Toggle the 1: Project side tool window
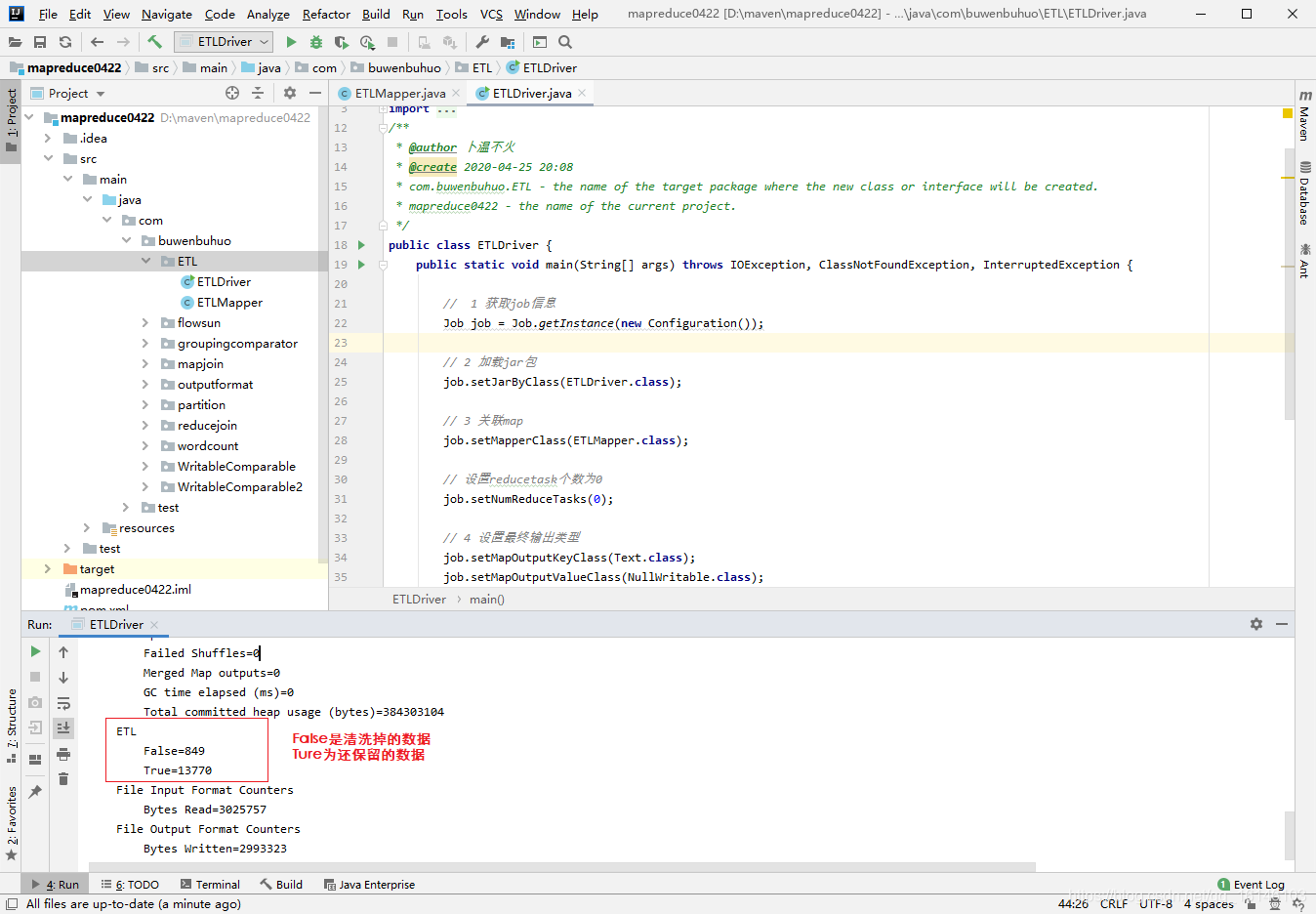The image size is (1316, 914). (x=11, y=121)
